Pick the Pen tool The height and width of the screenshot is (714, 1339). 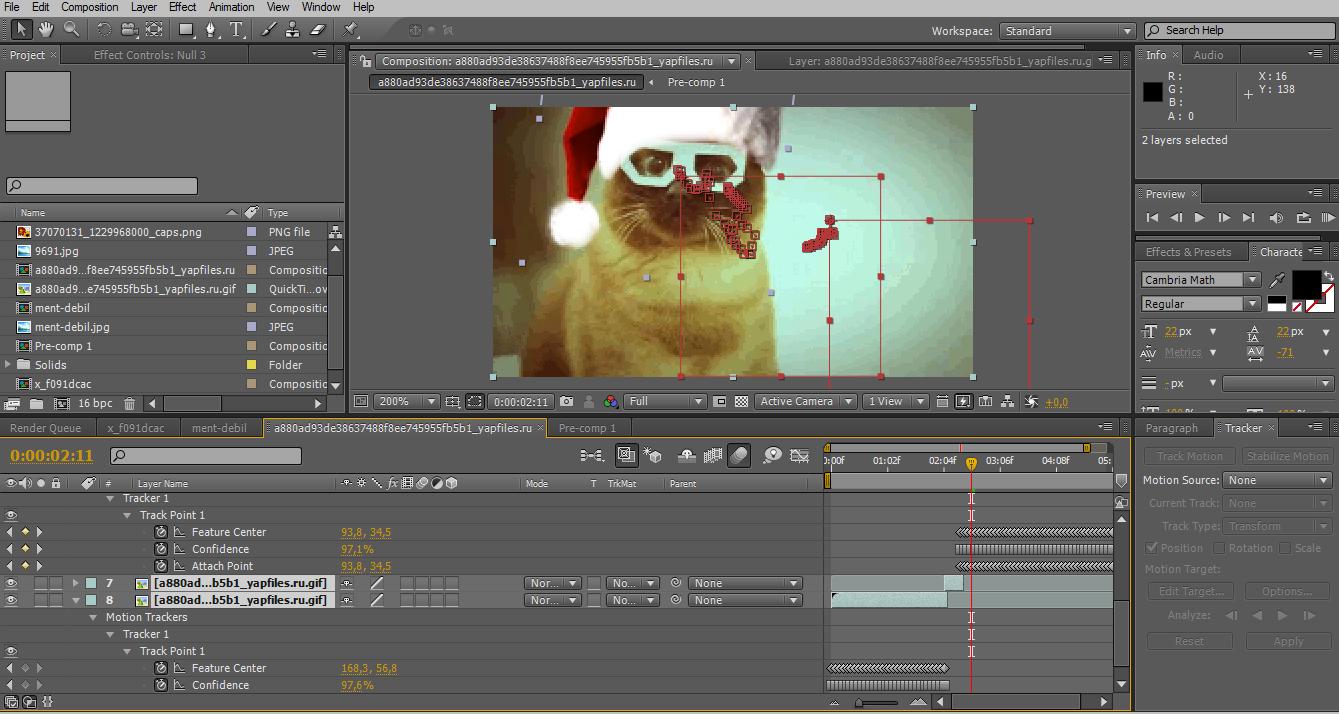pos(214,30)
